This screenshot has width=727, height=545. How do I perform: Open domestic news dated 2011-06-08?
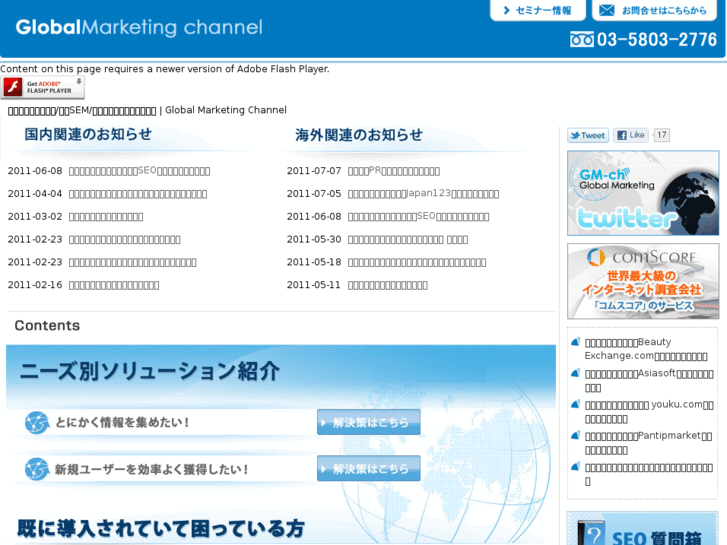click(139, 171)
